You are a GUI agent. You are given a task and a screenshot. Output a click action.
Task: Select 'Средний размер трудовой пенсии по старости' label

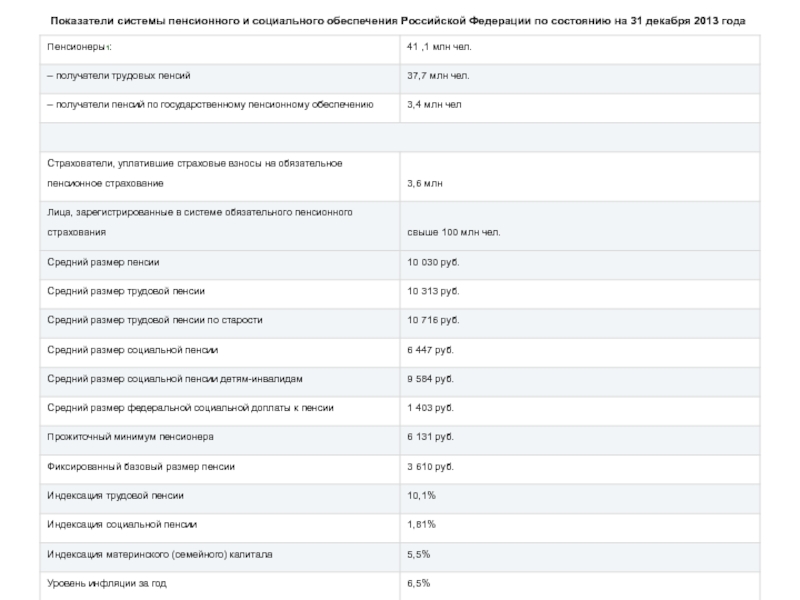[x=155, y=320]
